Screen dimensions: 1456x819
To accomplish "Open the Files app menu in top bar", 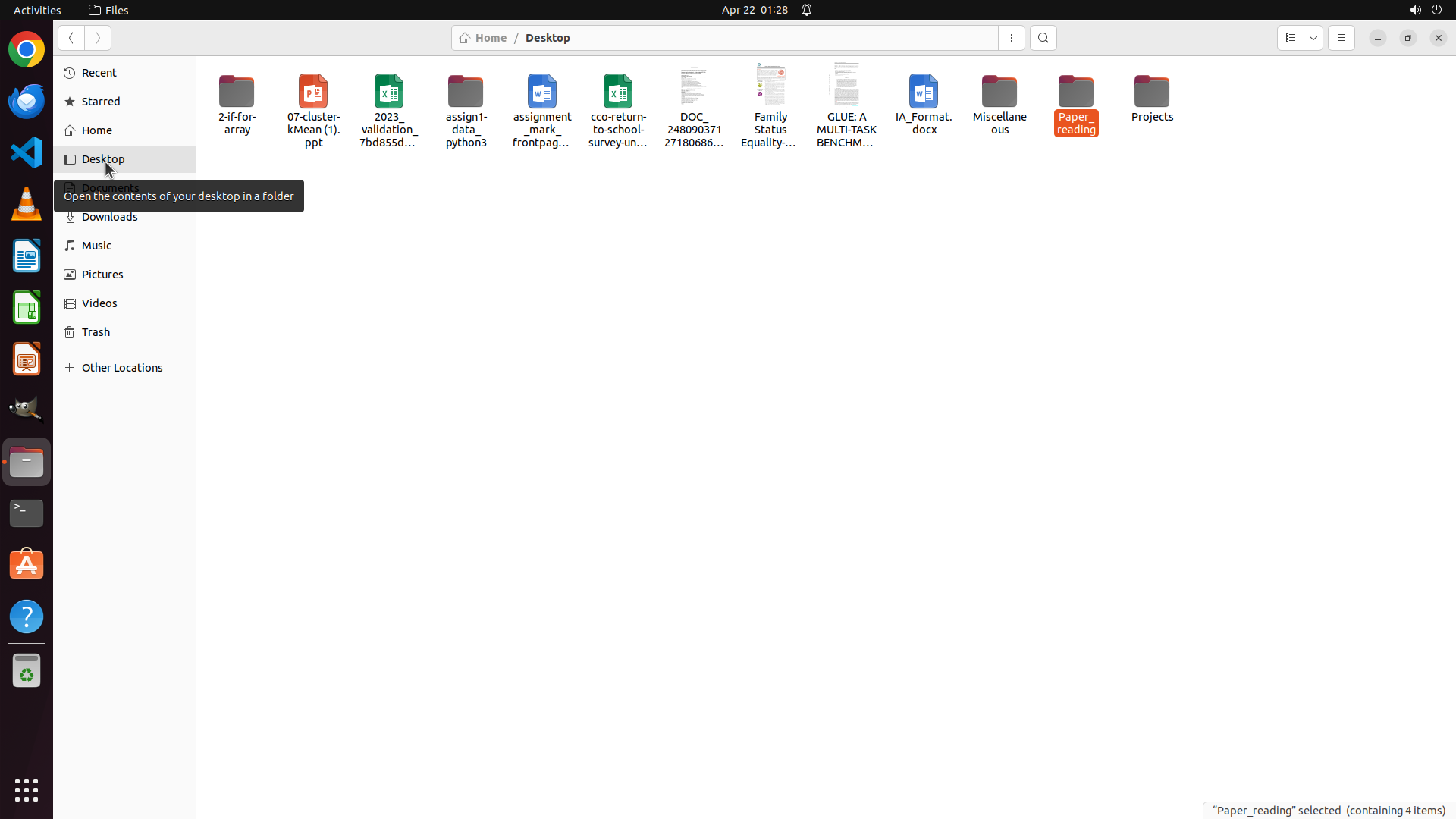I will tap(108, 10).
